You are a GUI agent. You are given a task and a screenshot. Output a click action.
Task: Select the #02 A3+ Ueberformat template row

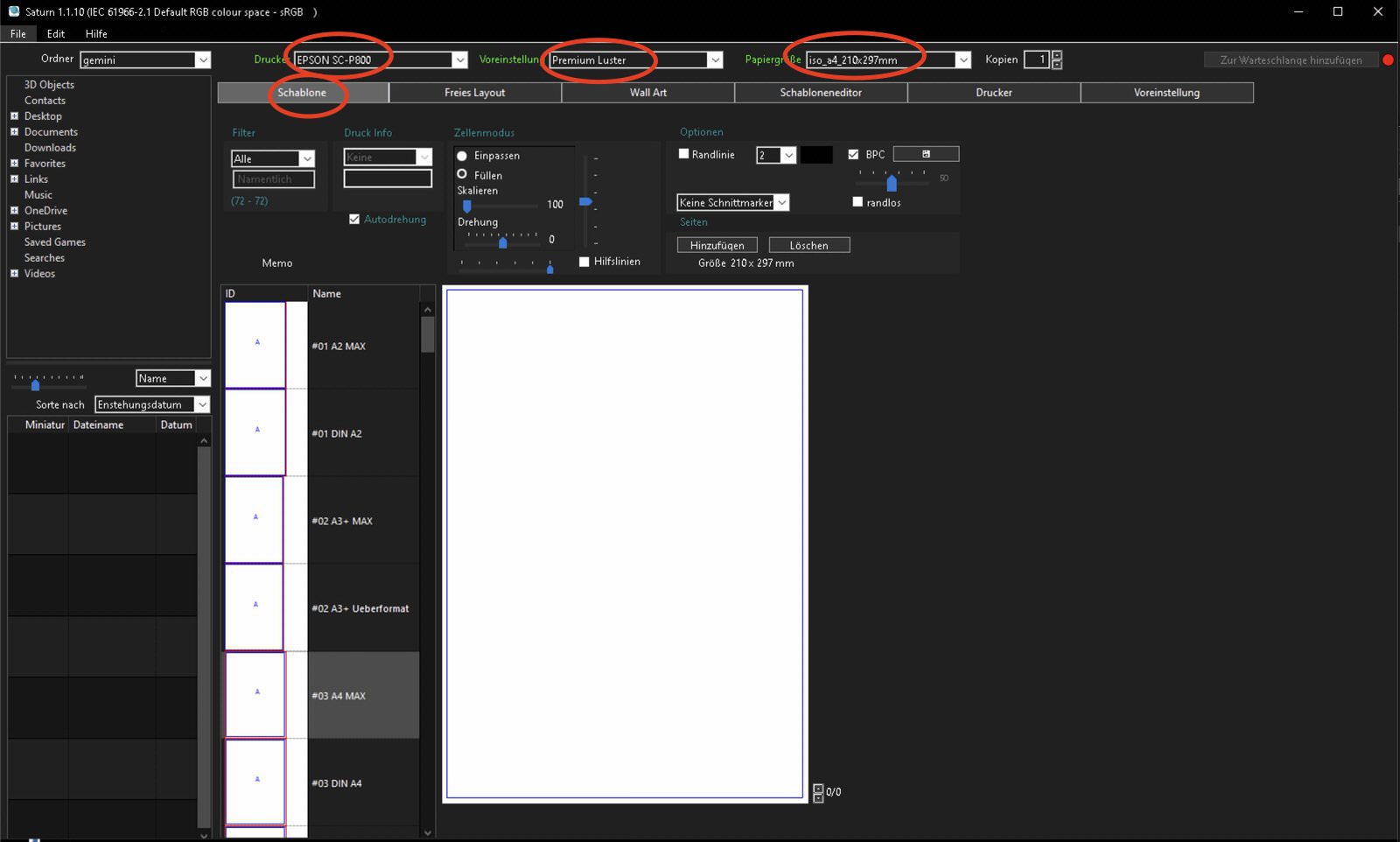tap(321, 608)
